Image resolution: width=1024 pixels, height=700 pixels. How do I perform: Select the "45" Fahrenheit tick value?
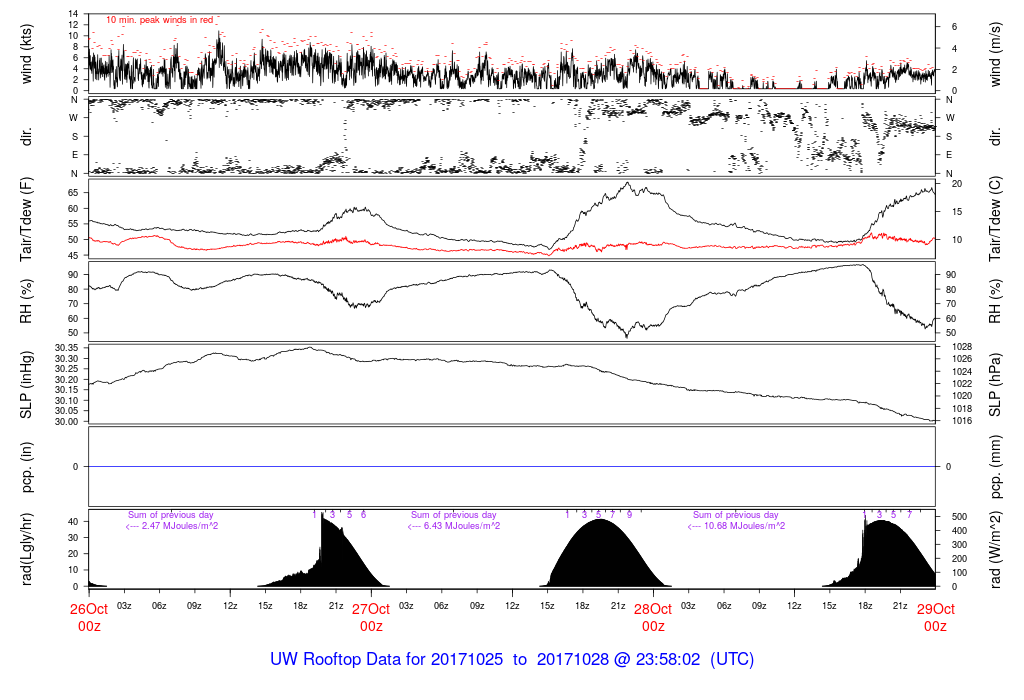pyautogui.click(x=73, y=256)
